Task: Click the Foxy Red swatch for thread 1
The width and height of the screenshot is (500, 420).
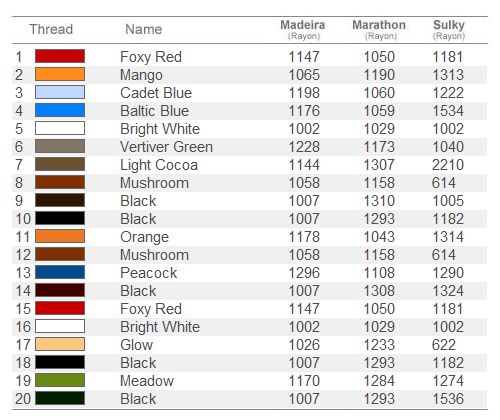Action: tap(60, 56)
